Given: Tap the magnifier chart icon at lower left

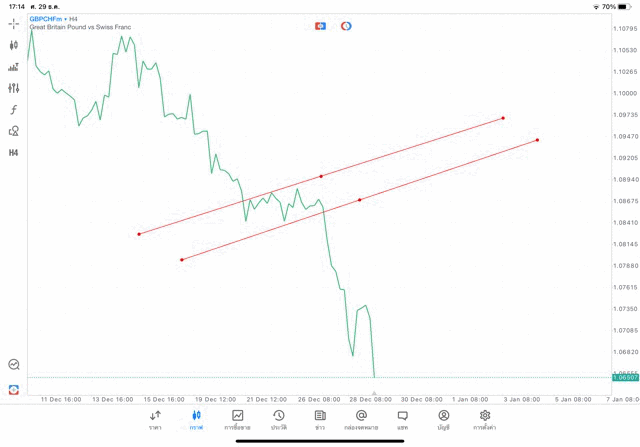Looking at the screenshot, I should pos(14,365).
